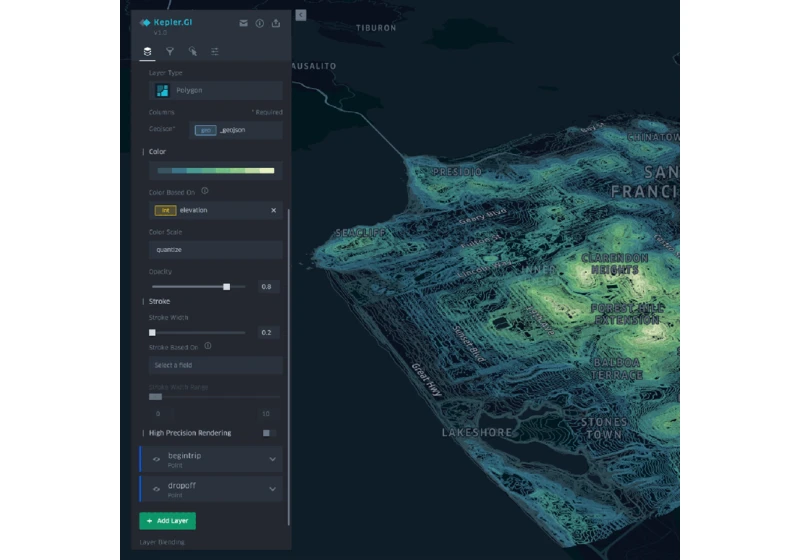Click the Polygon layer type icon
This screenshot has height=560, width=800.
pyautogui.click(x=162, y=91)
